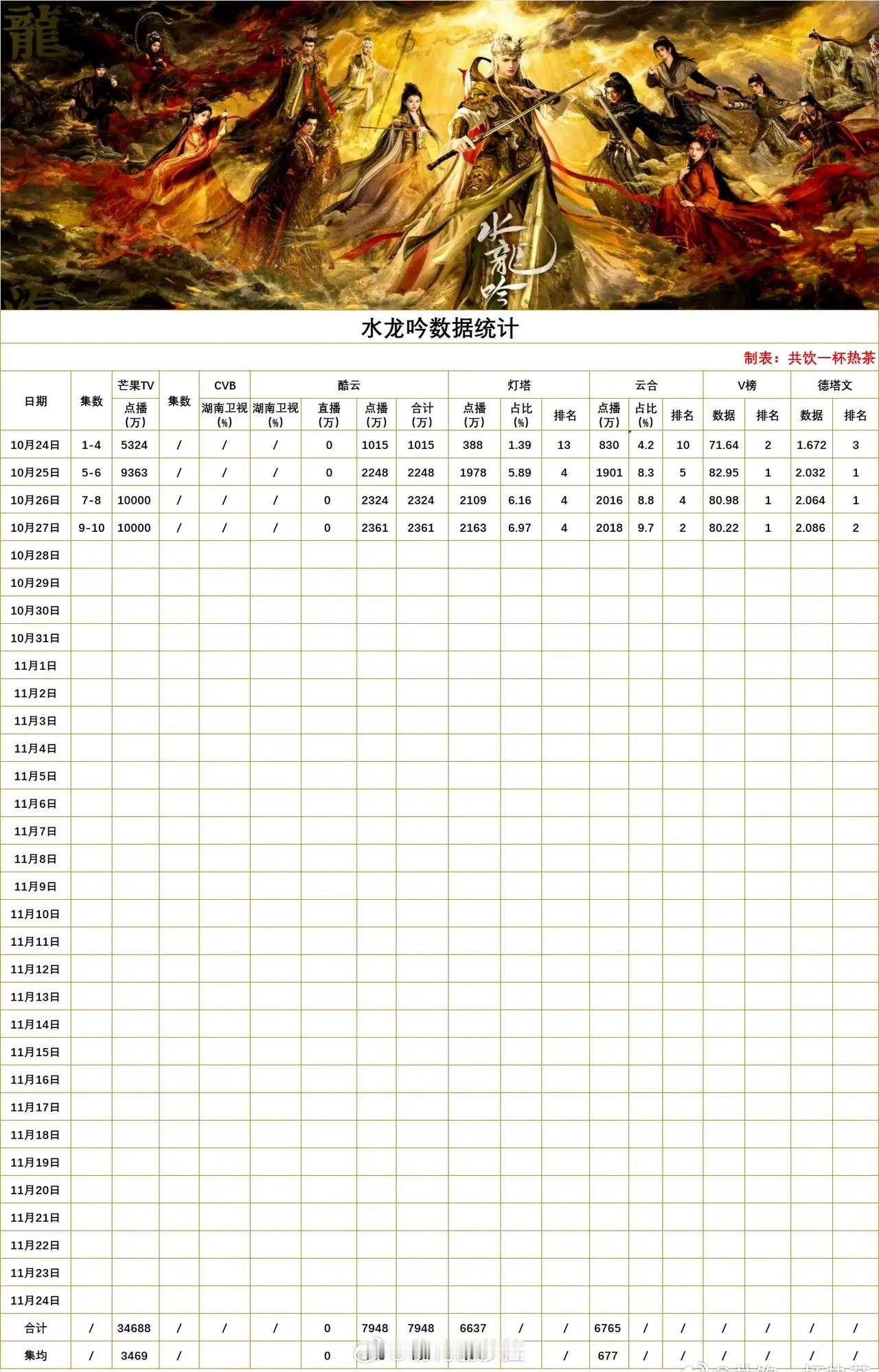The height and width of the screenshot is (1372, 879).
Task: Select the title text 水龙吟数据统计
Action: [439, 328]
